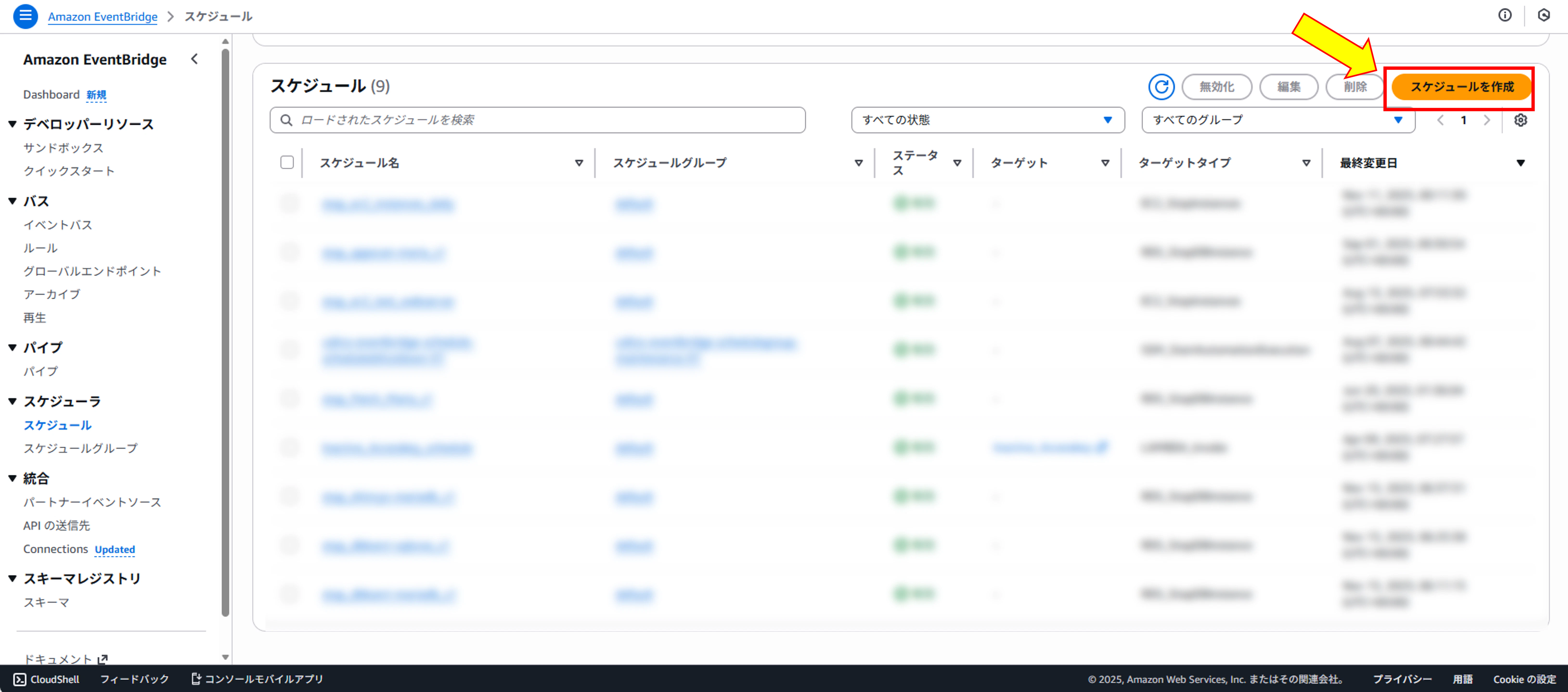The height and width of the screenshot is (692, 1568).
Task: Open Schemas in the sidebar
Action: [46, 602]
